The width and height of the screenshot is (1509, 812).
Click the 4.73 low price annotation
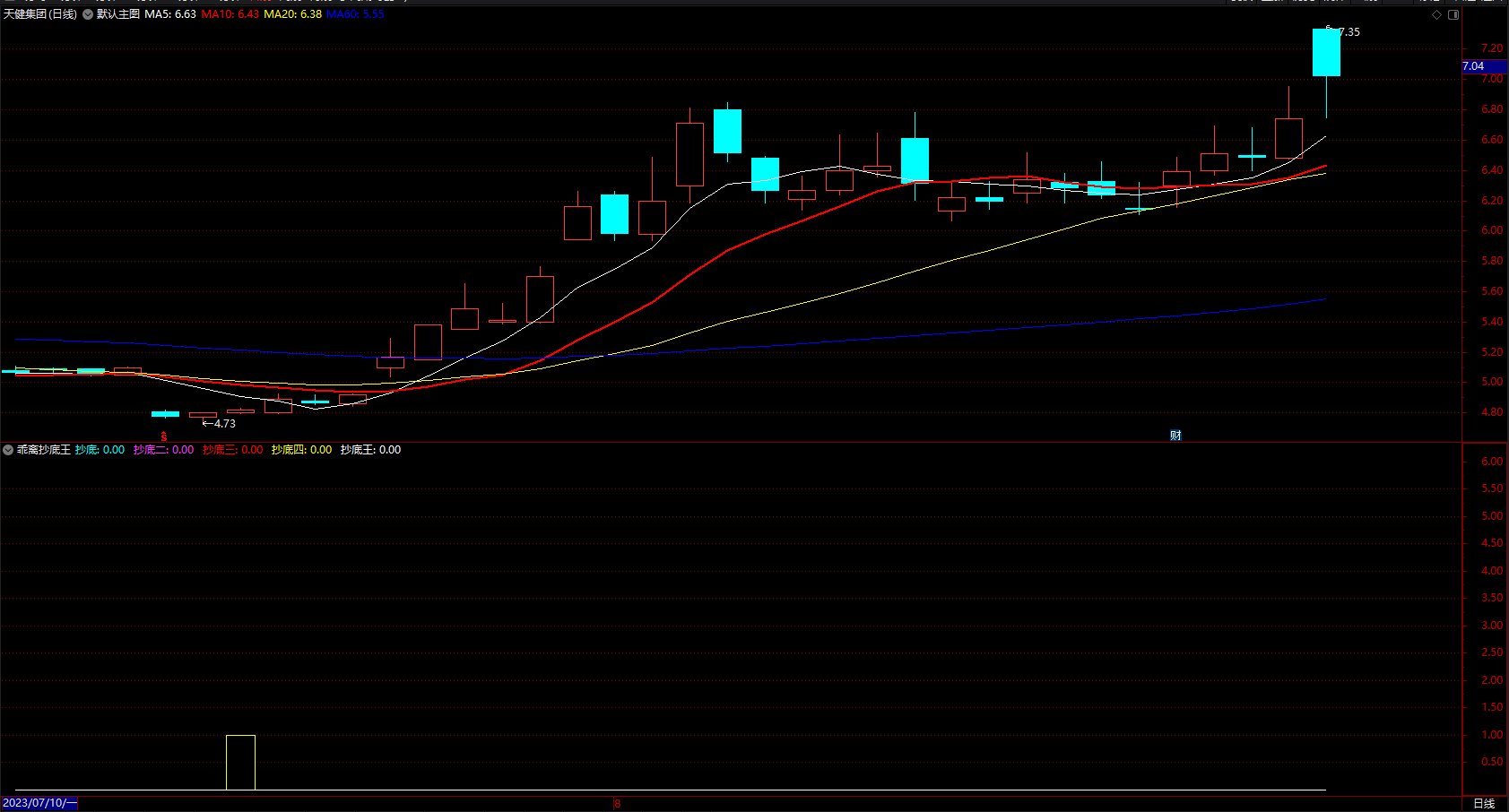point(224,424)
